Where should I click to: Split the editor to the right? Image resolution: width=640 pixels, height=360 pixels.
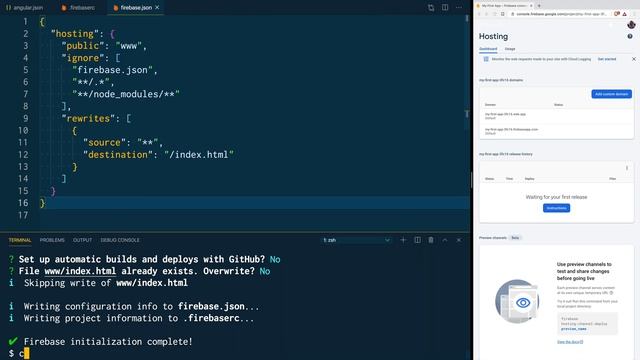pyautogui.click(x=445, y=7)
